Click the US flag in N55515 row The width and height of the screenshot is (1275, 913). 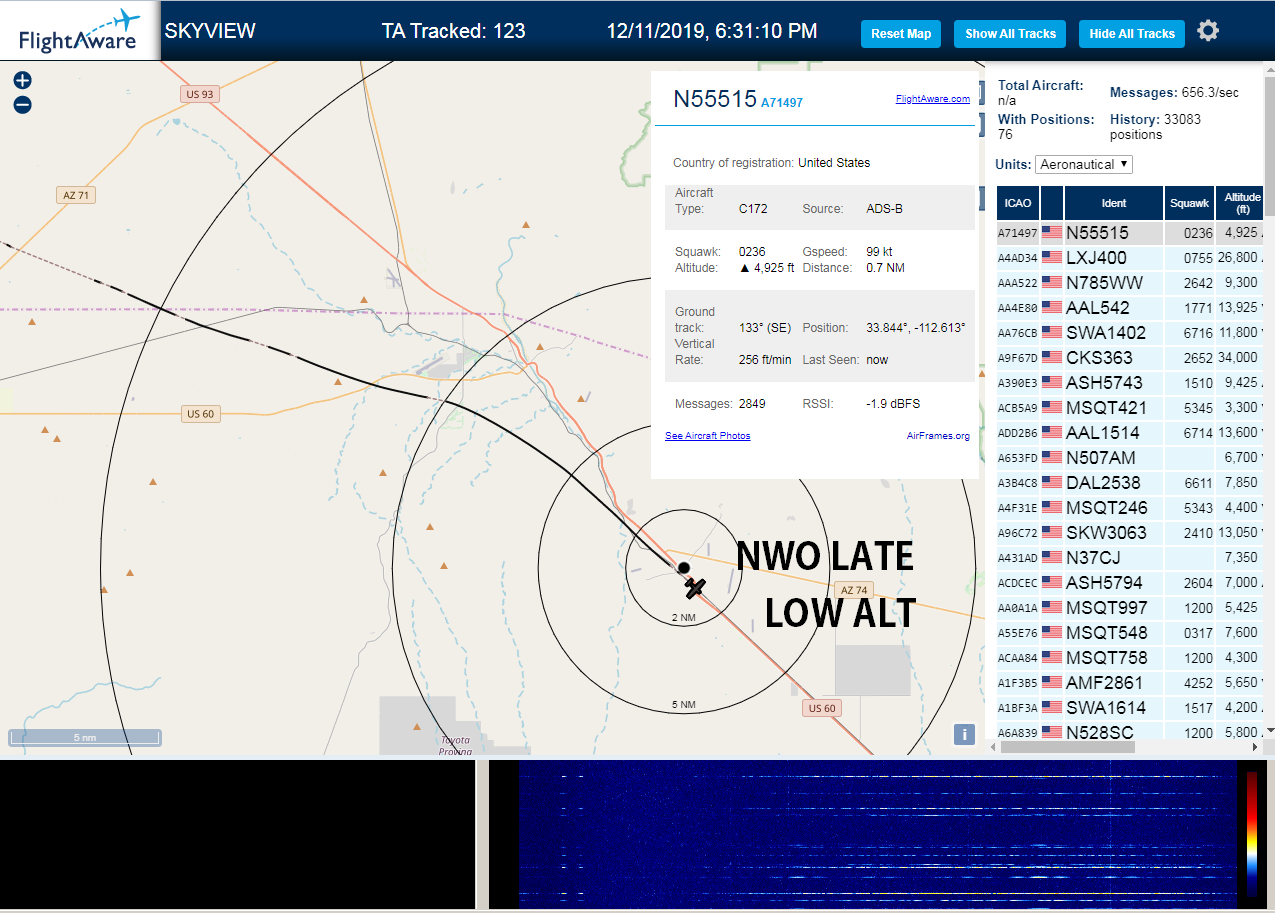pyautogui.click(x=1052, y=232)
